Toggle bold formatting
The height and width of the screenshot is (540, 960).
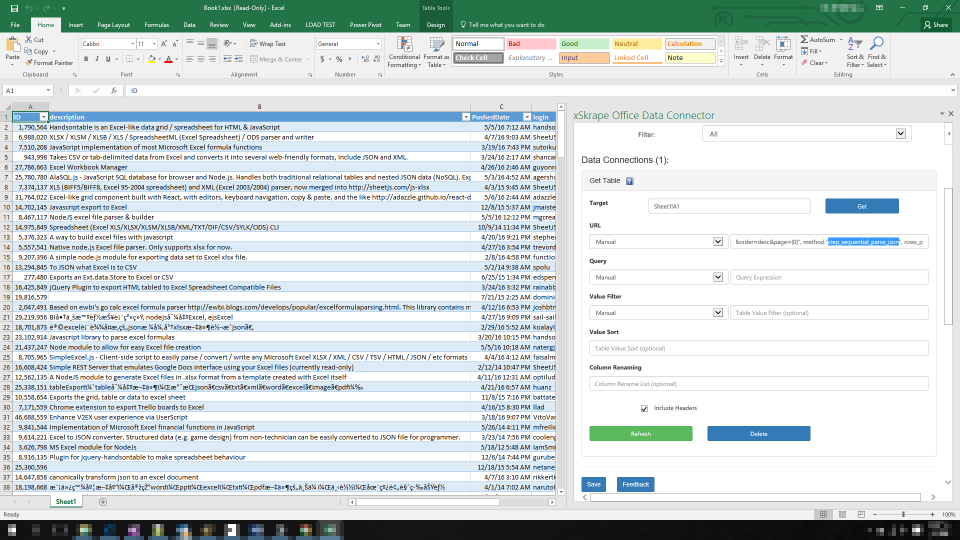click(86, 59)
